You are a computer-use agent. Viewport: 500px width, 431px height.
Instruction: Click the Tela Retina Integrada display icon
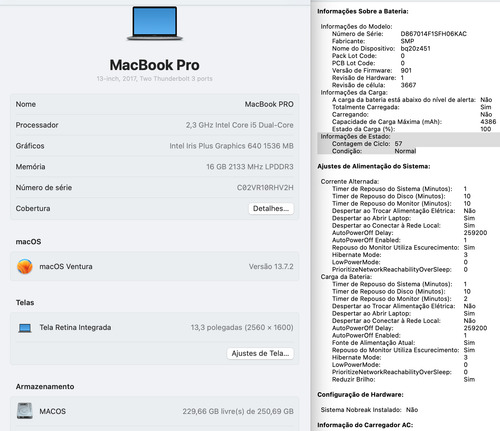point(25,328)
